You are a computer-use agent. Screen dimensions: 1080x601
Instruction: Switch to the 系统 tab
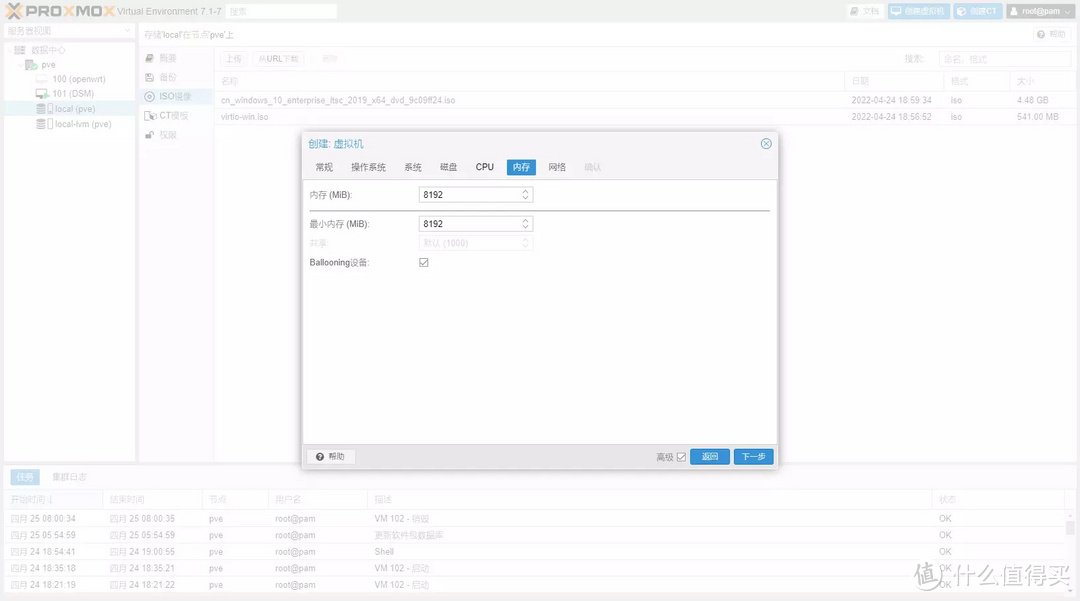click(413, 167)
